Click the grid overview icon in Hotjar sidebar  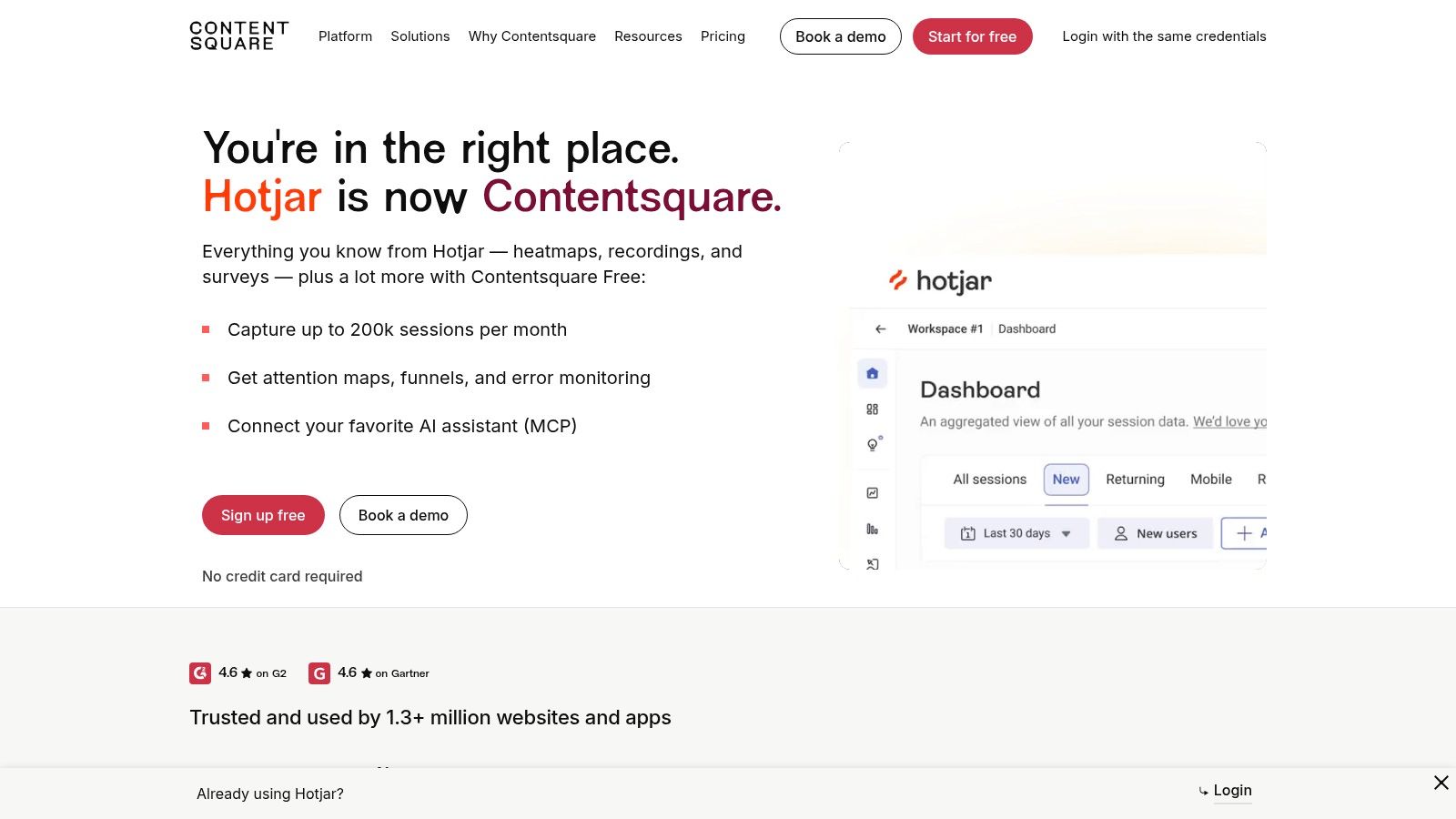pyautogui.click(x=872, y=409)
